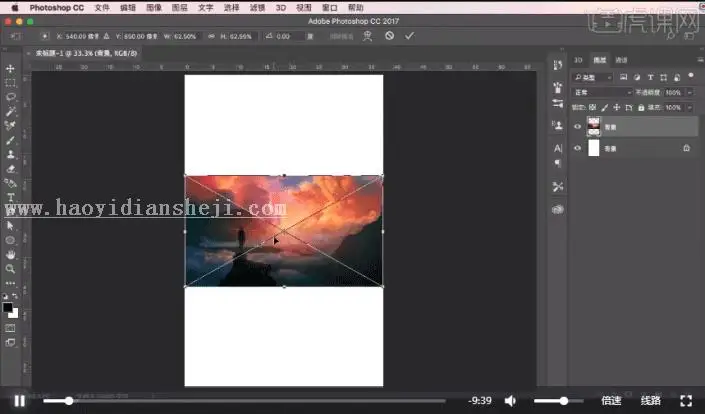Toggle the layer filtering on/off switch
Viewport: 705px width, 414px height.
691,76
